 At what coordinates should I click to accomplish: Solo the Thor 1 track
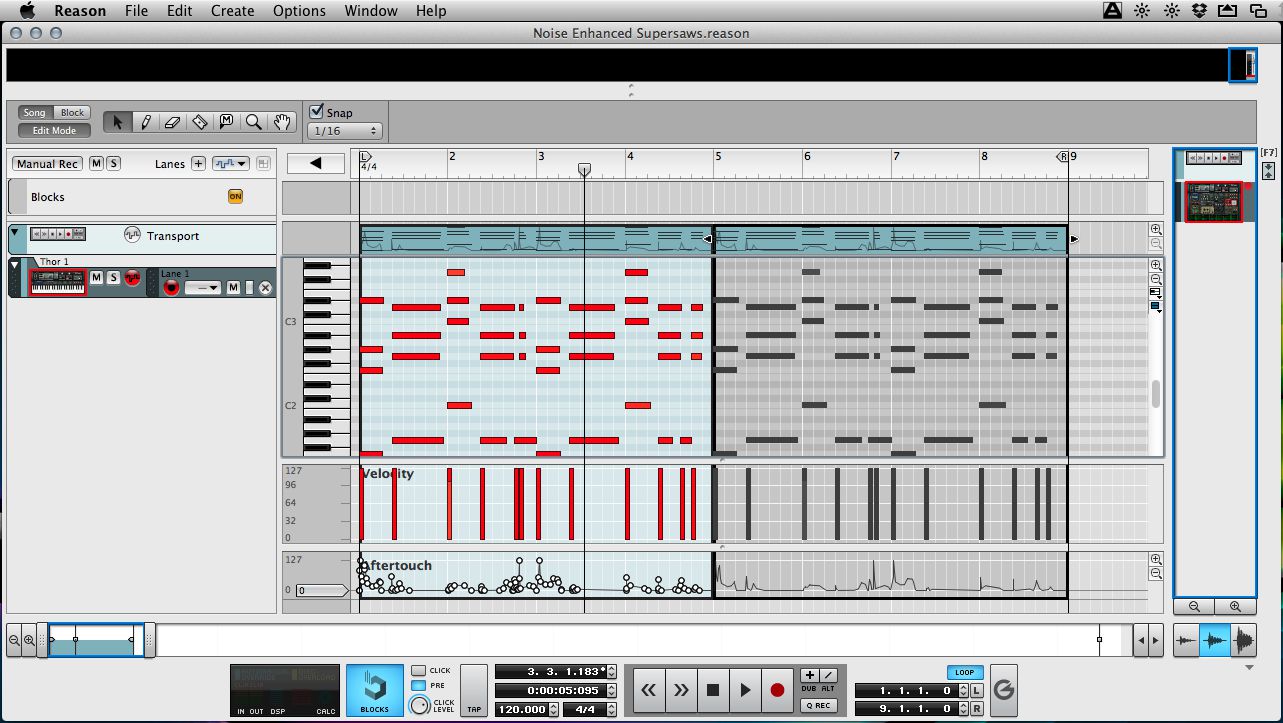113,277
